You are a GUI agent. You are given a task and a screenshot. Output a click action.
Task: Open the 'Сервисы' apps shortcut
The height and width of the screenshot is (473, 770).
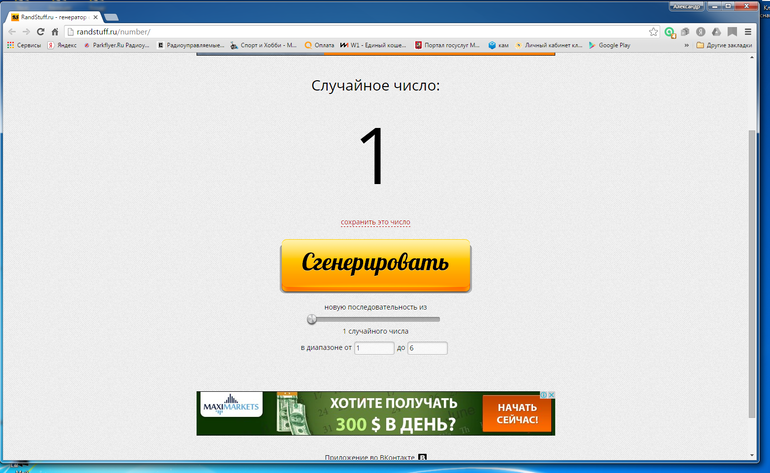click(x=24, y=45)
